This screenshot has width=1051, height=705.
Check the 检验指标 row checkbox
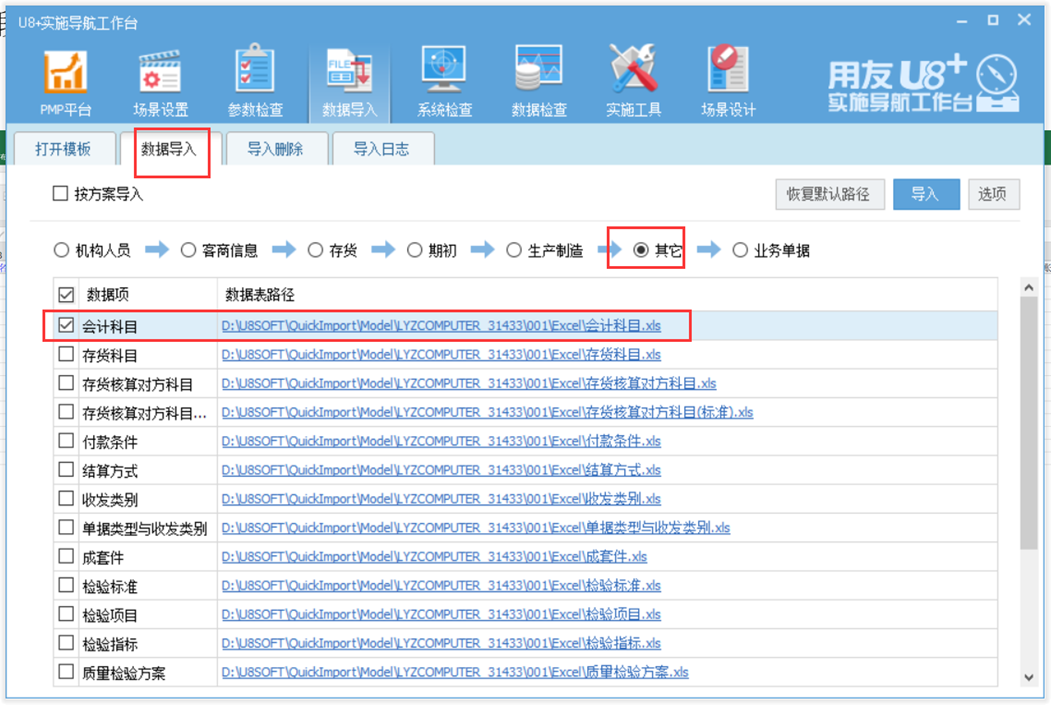66,643
